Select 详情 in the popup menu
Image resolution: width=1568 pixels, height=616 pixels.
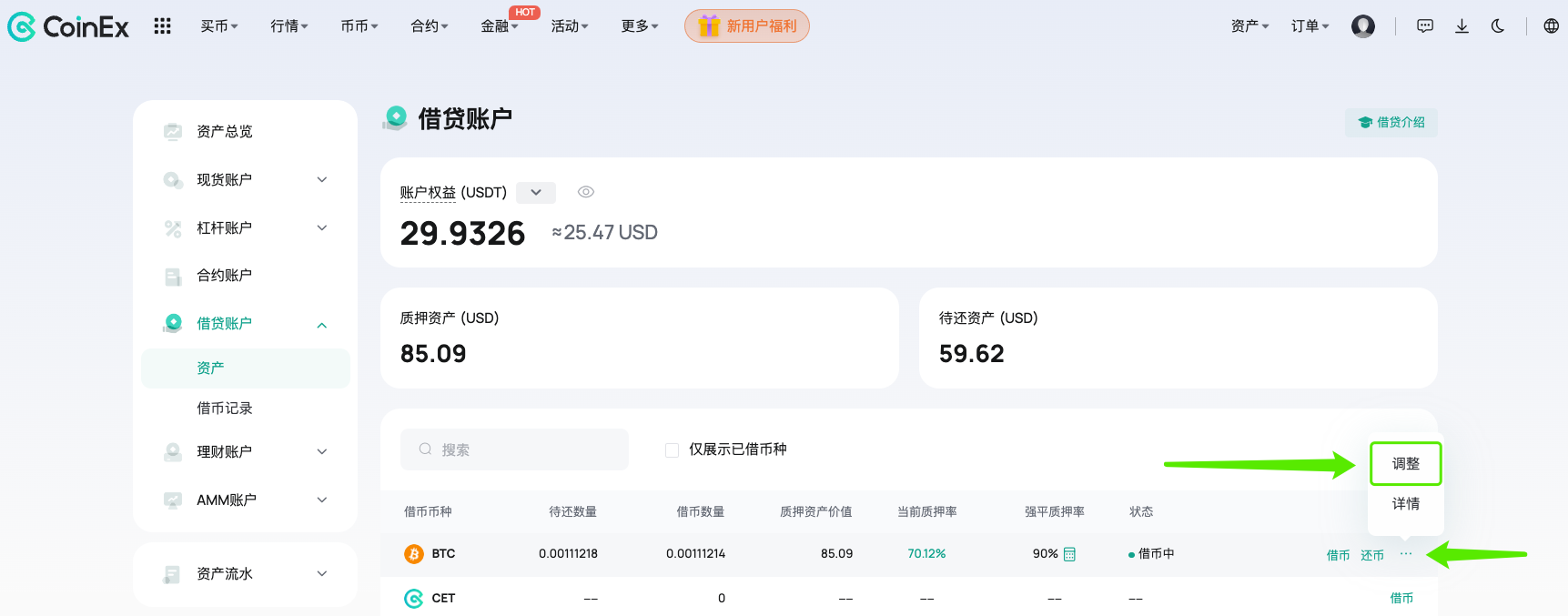pyautogui.click(x=1406, y=504)
